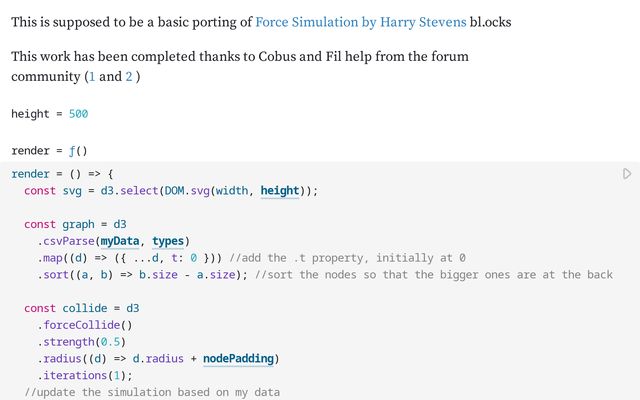640x400 pixels.
Task: Open forum link labeled 2
Action: tap(128, 76)
